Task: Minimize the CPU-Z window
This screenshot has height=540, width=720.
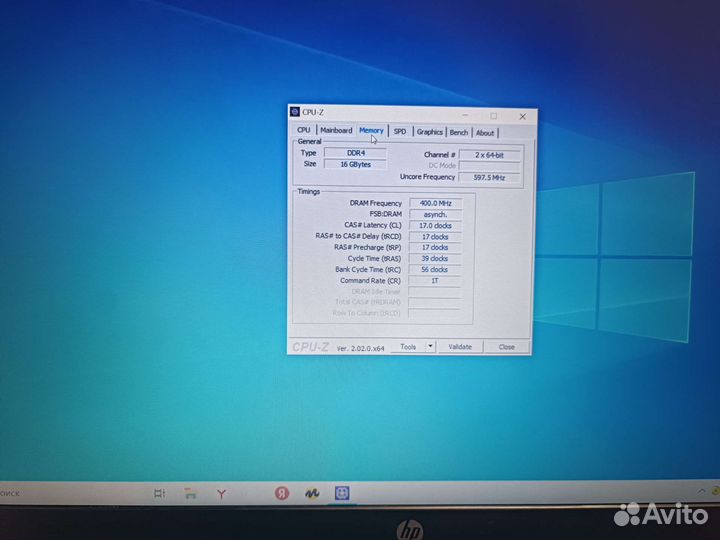Action: (465, 115)
